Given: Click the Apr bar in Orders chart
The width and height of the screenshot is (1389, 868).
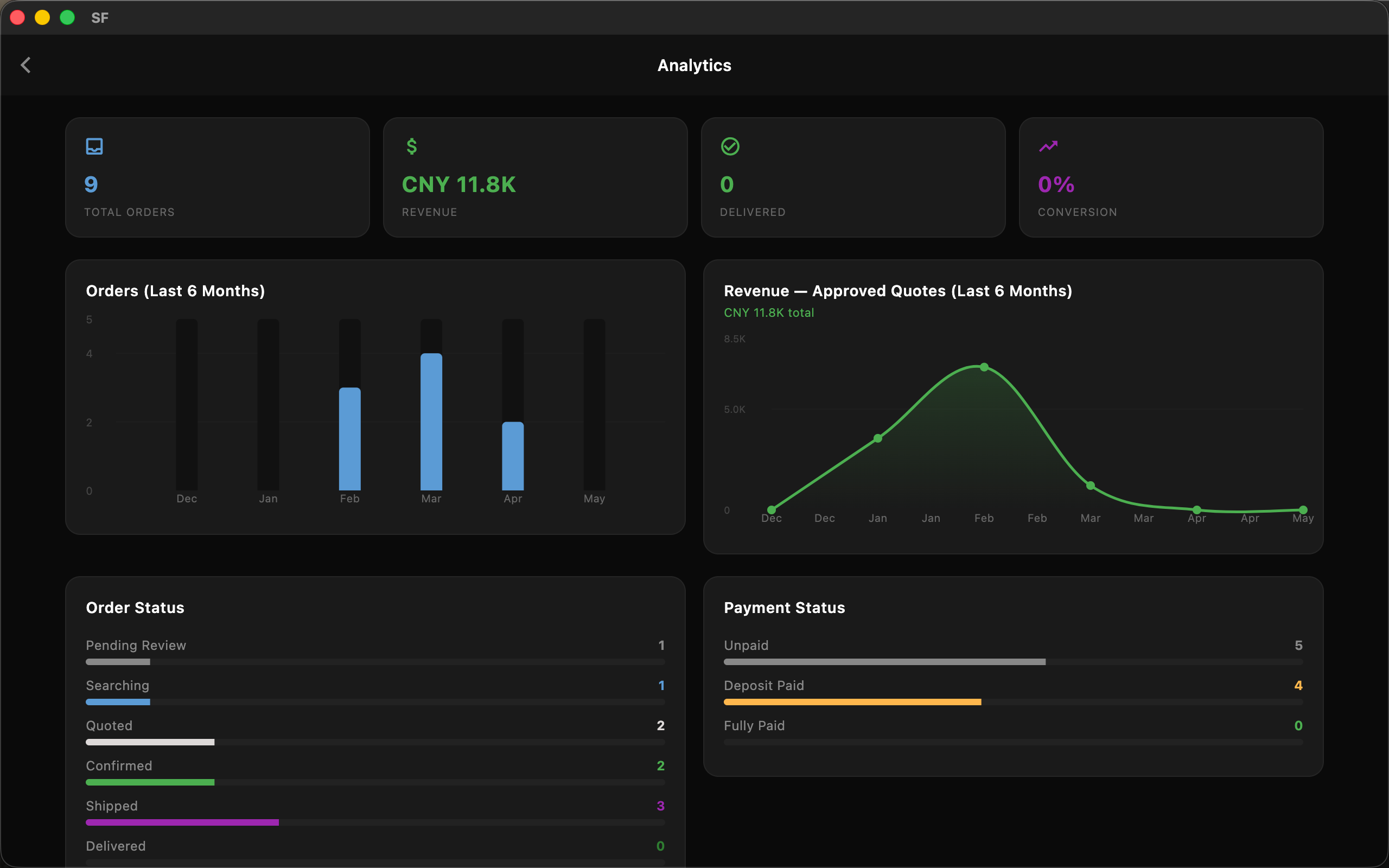Looking at the screenshot, I should (513, 456).
